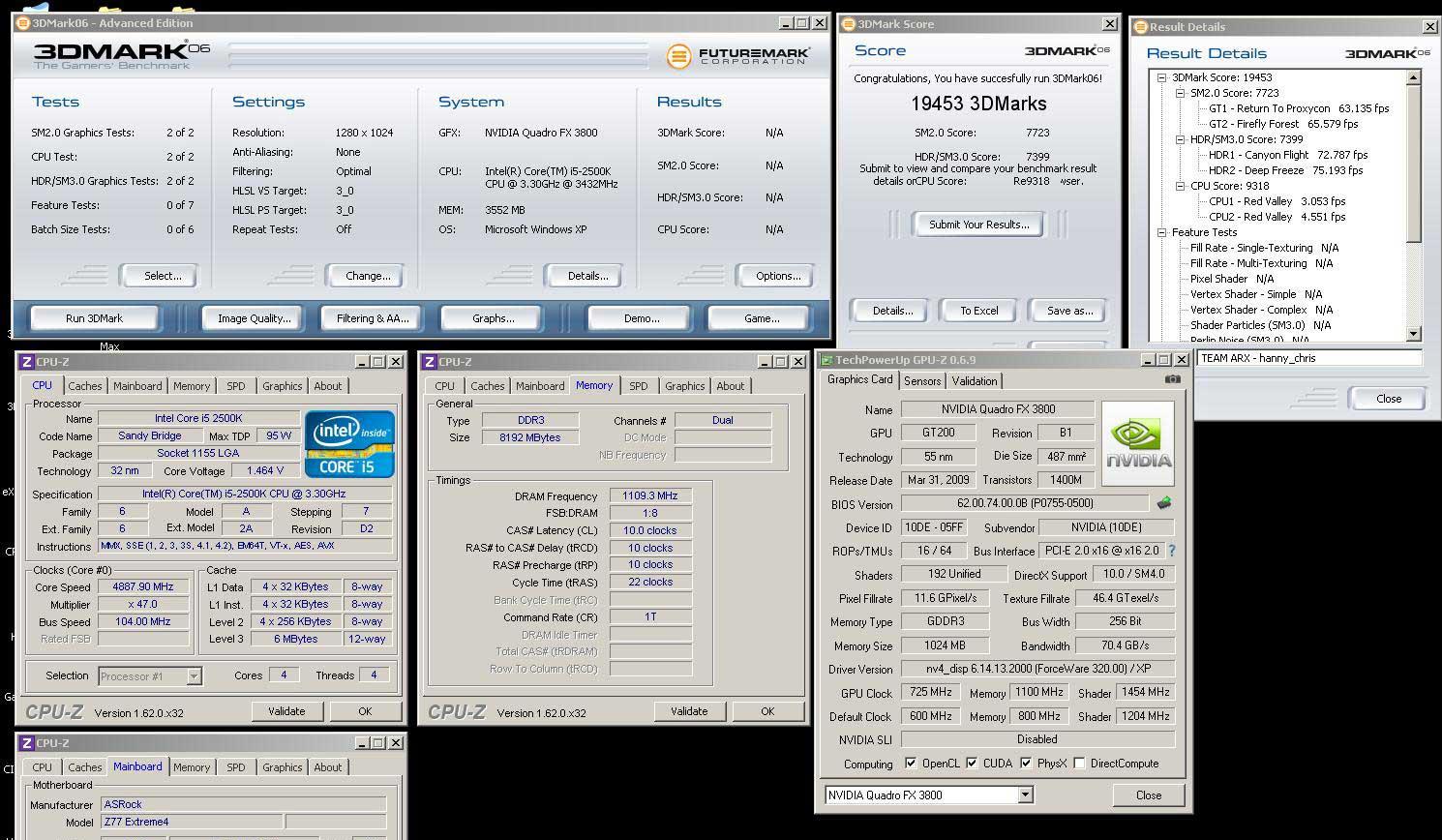Click the 1109.3 MHz DRAM Frequency value

point(649,495)
